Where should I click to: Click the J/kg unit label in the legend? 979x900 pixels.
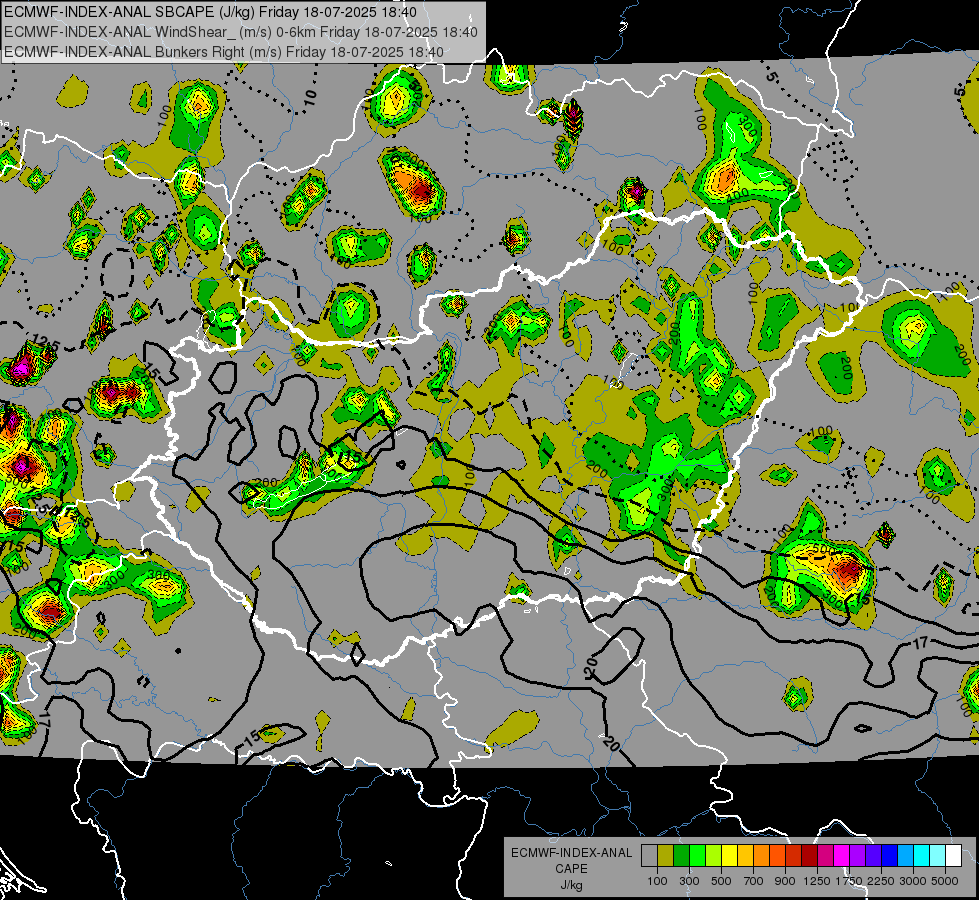[571, 885]
